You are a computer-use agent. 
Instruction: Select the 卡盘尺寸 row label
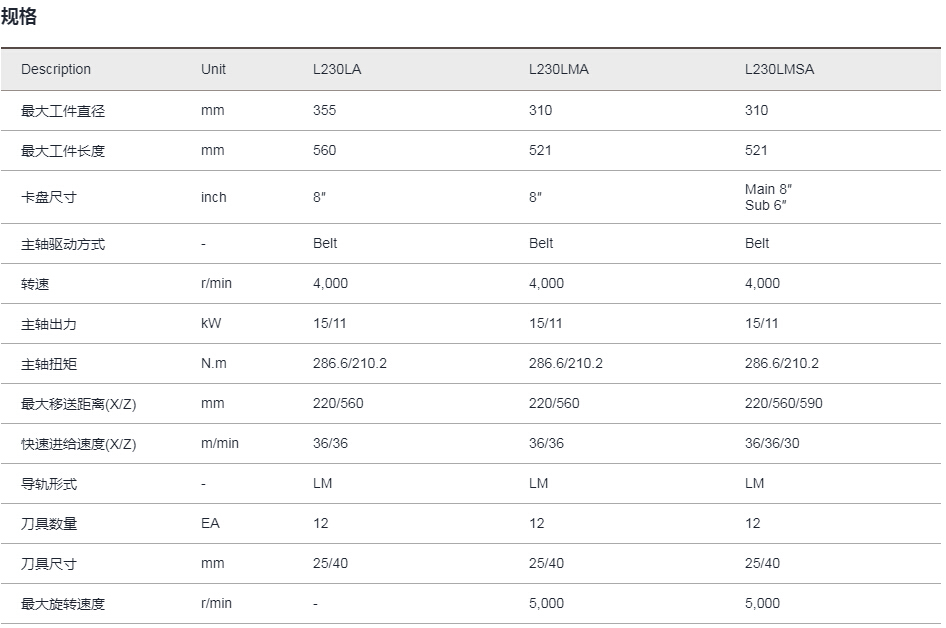(x=49, y=197)
